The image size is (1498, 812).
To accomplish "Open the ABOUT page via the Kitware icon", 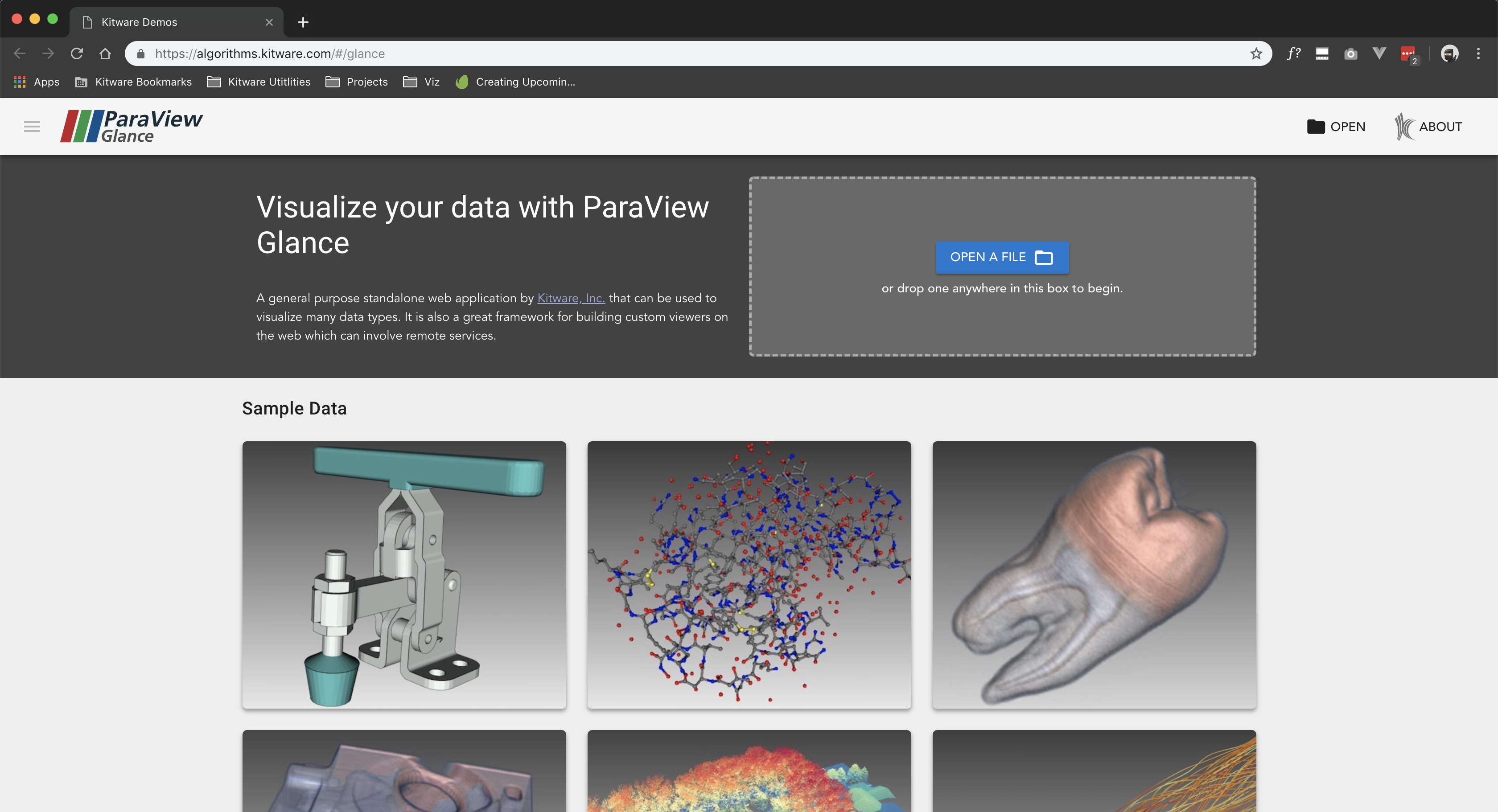I will (1428, 126).
